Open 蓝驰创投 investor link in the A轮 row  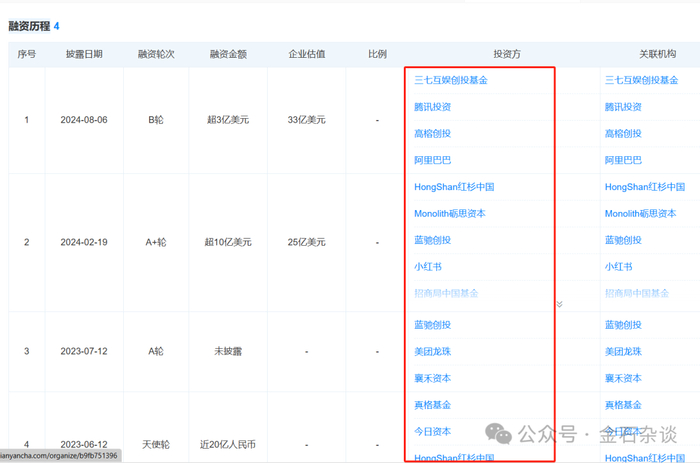[x=432, y=325]
